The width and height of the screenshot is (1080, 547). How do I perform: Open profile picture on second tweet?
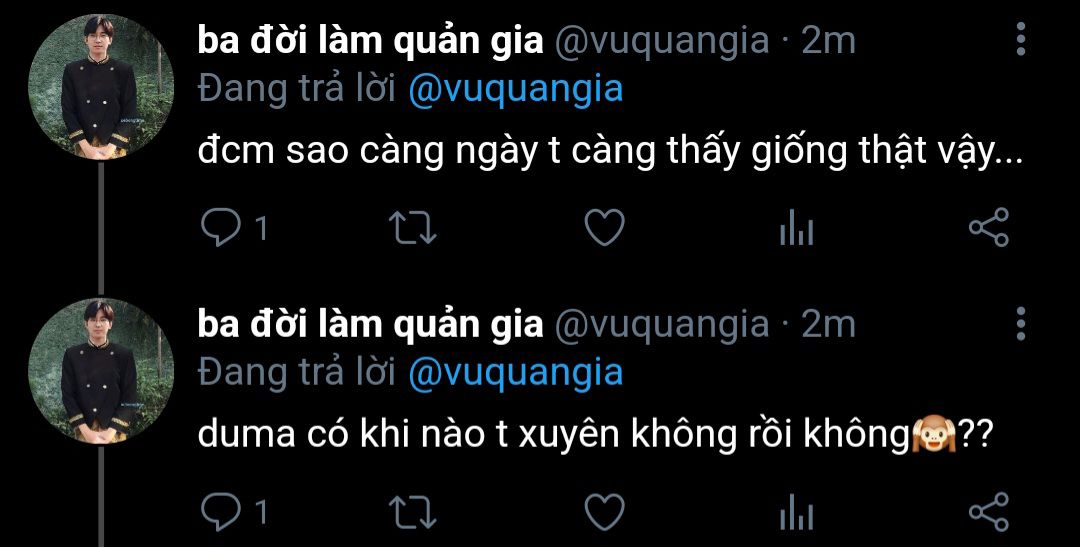tap(101, 371)
